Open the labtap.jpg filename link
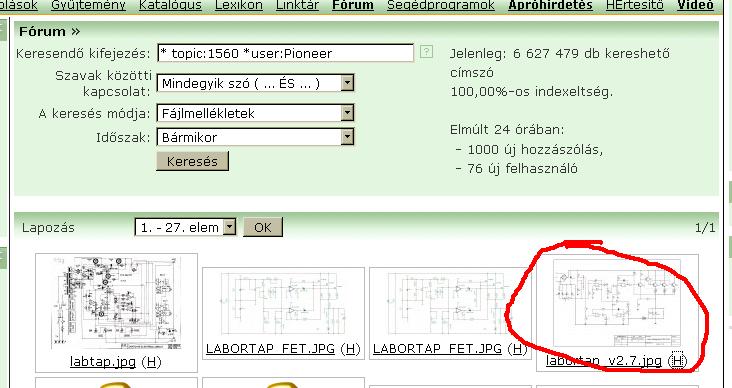 pos(103,362)
